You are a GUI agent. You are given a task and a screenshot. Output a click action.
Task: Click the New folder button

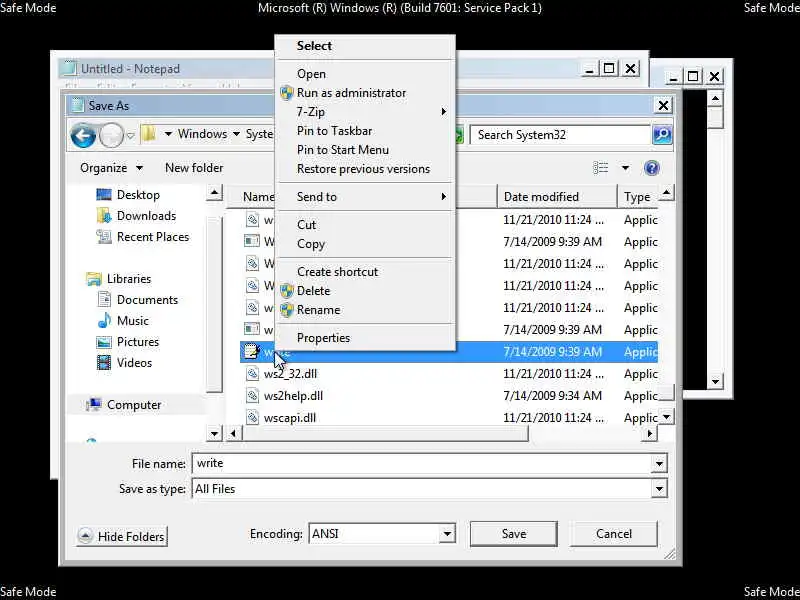[x=194, y=168]
